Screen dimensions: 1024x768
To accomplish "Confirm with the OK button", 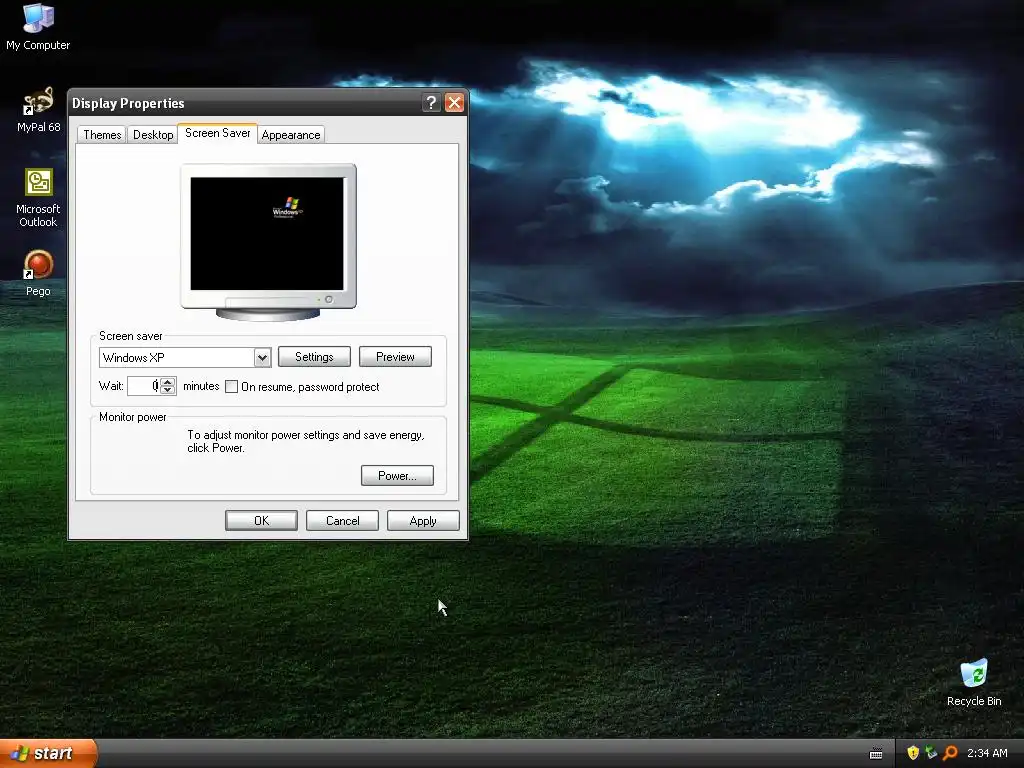I will point(261,520).
